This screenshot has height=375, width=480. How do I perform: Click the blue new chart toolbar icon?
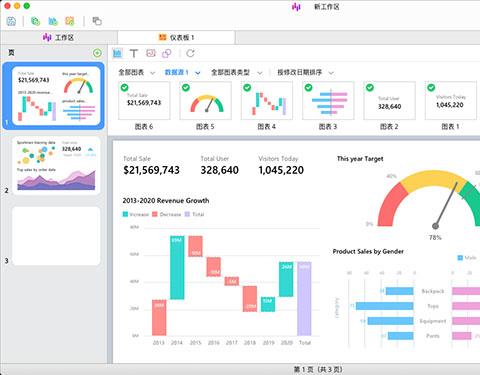[53, 21]
